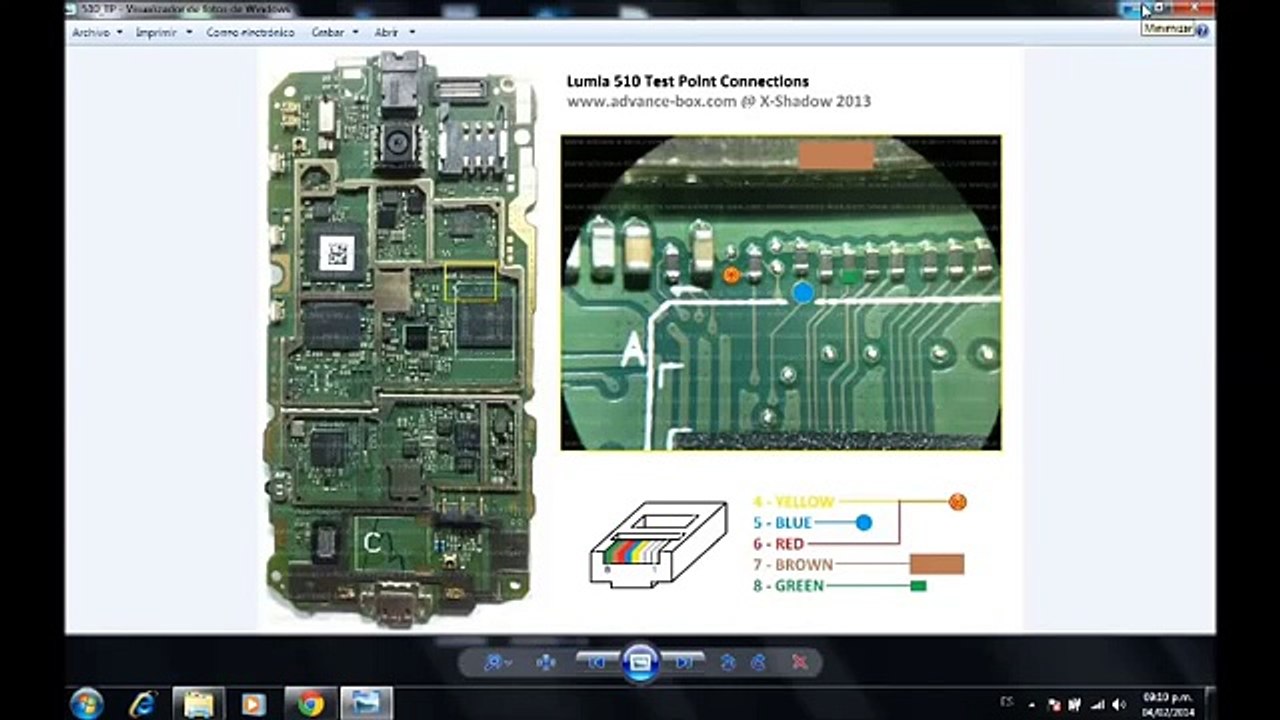Click the 'www.advance-box.com @ X-Shadow 2013' text
1280x720 pixels.
[718, 101]
